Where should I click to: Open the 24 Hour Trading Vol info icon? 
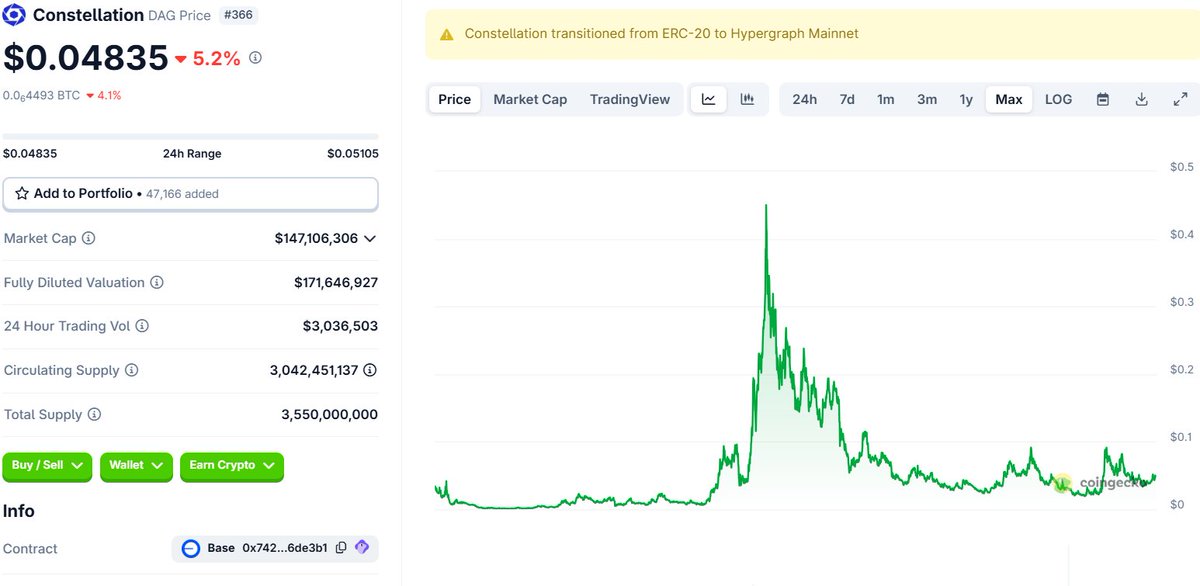[x=142, y=326]
